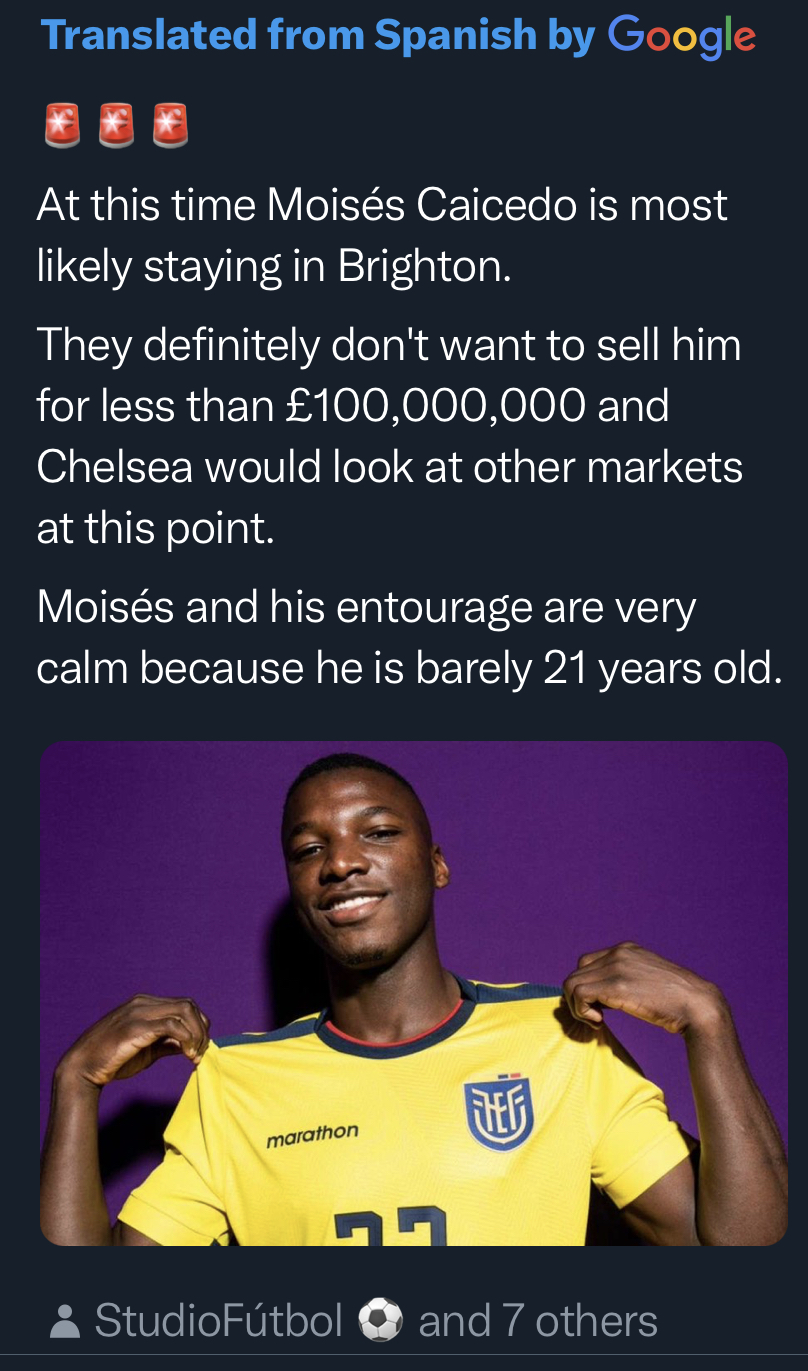The image size is (808, 1371).
Task: Click the person icon beside StudioFútbol
Action: click(x=65, y=1322)
